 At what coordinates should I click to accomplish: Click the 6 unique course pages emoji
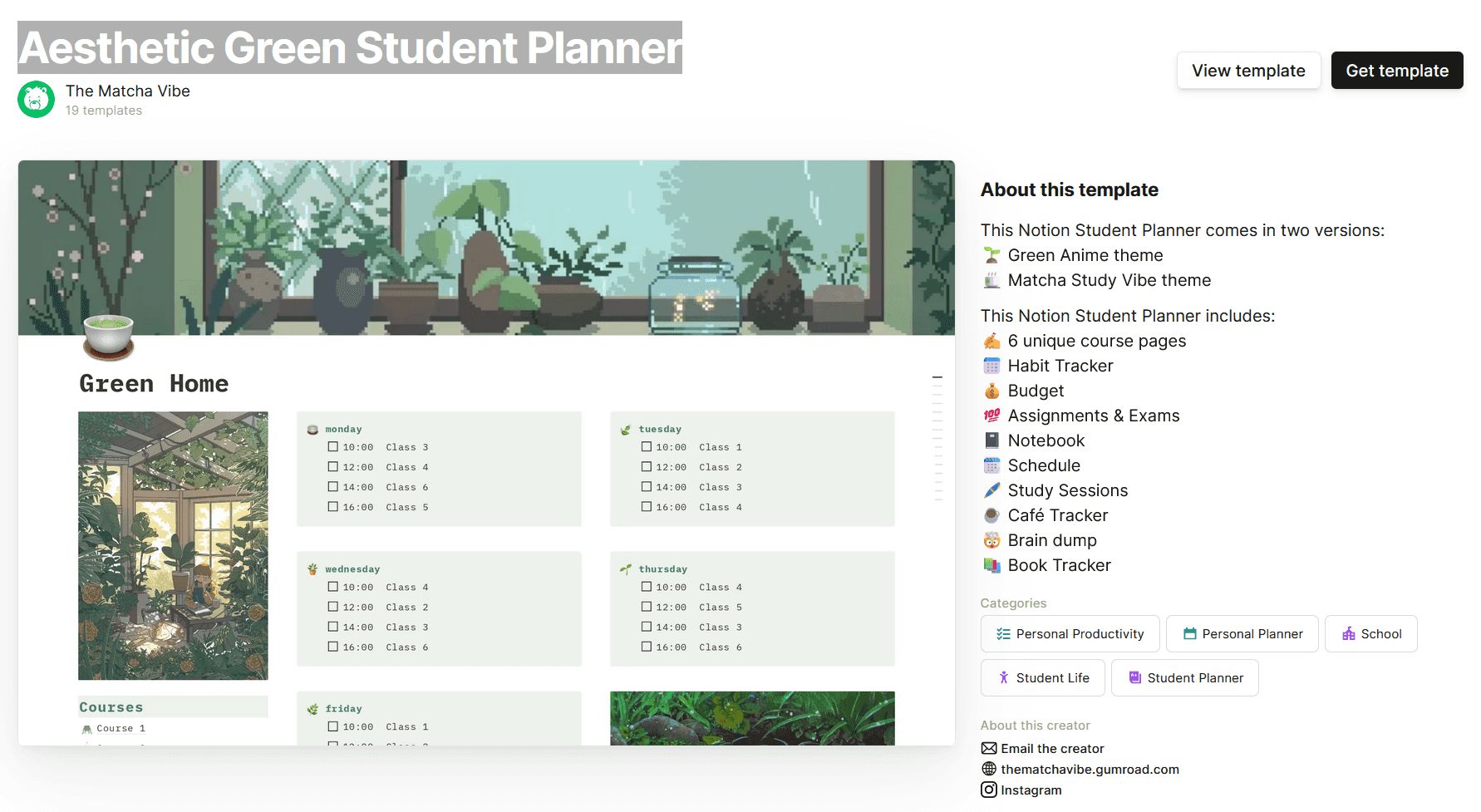991,341
